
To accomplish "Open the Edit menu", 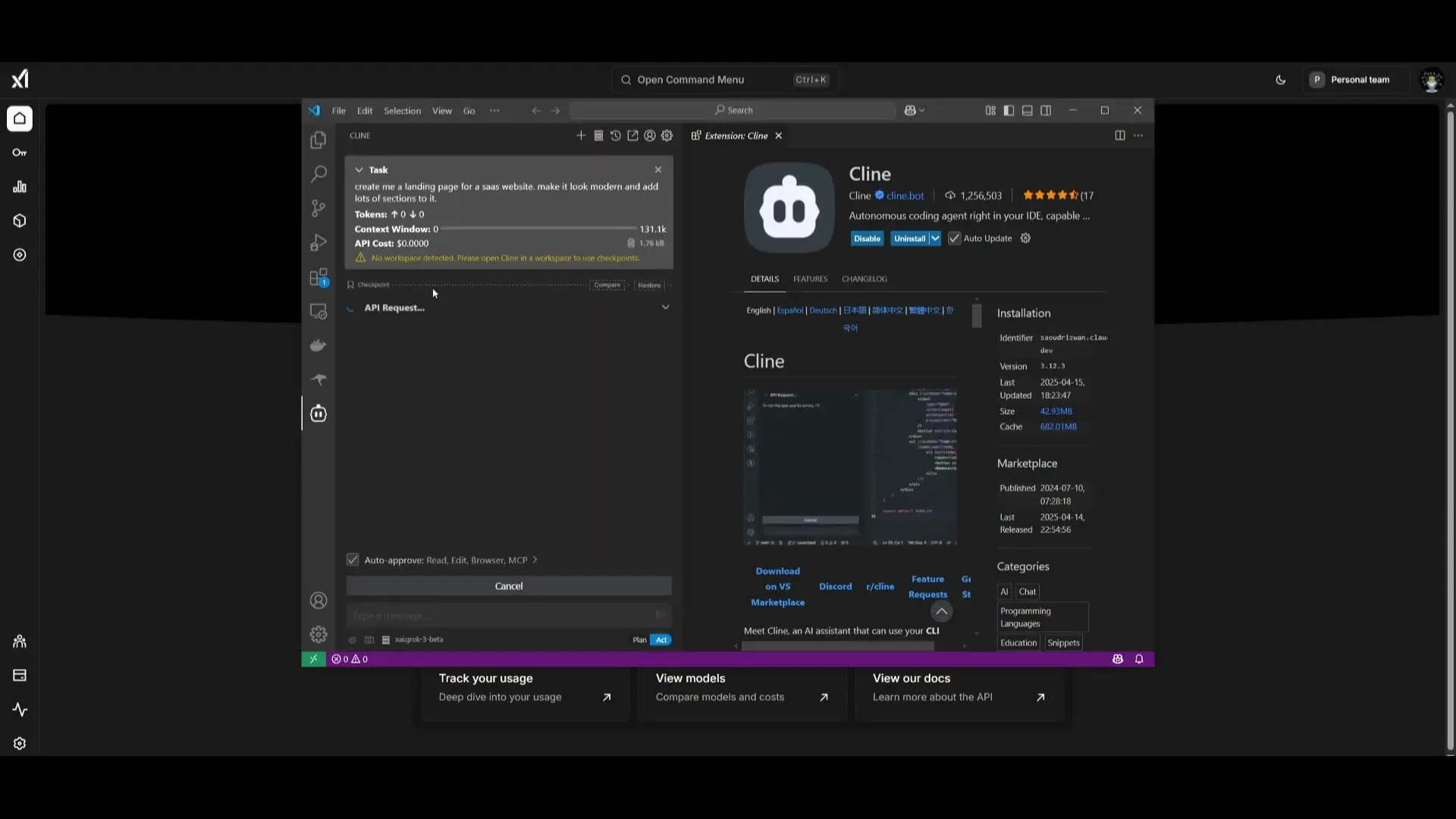I will click(365, 111).
